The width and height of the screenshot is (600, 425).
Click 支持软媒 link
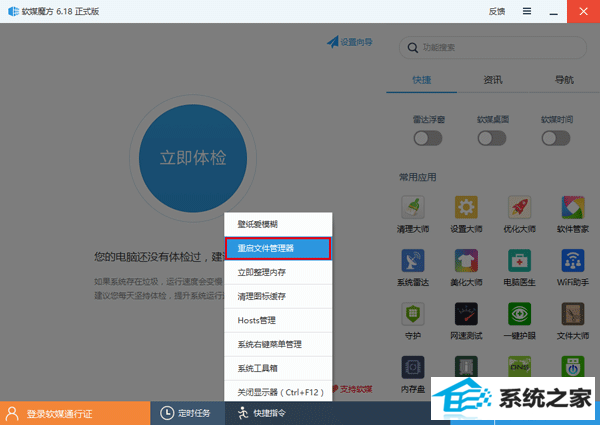point(352,389)
